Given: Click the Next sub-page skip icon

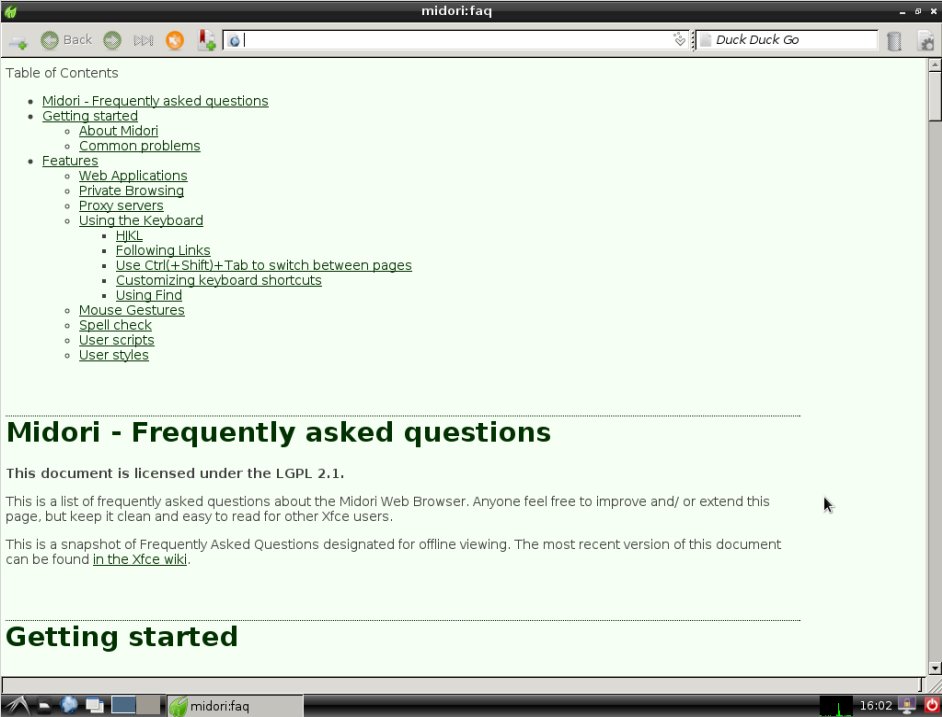Looking at the screenshot, I should click(143, 40).
